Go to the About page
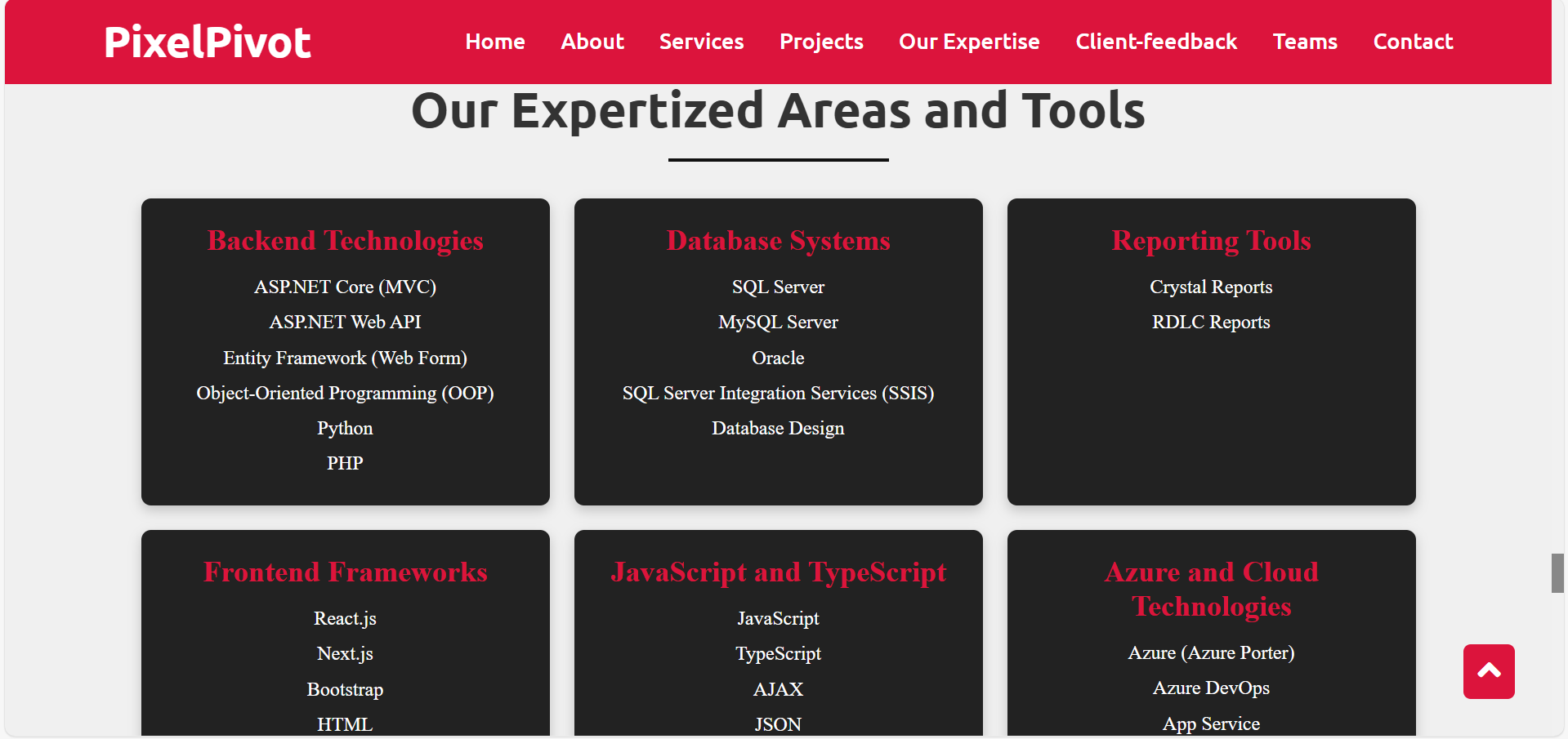1568x739 pixels. [592, 42]
